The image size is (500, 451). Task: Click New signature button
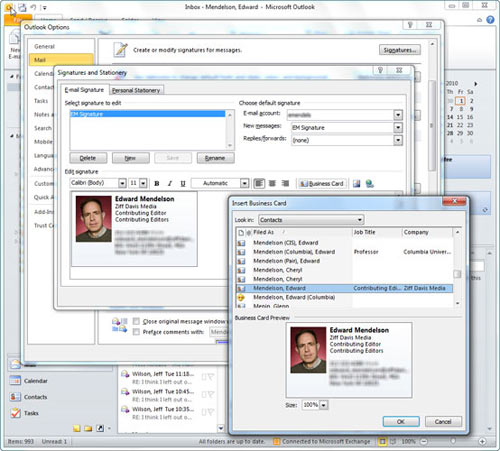pos(130,158)
